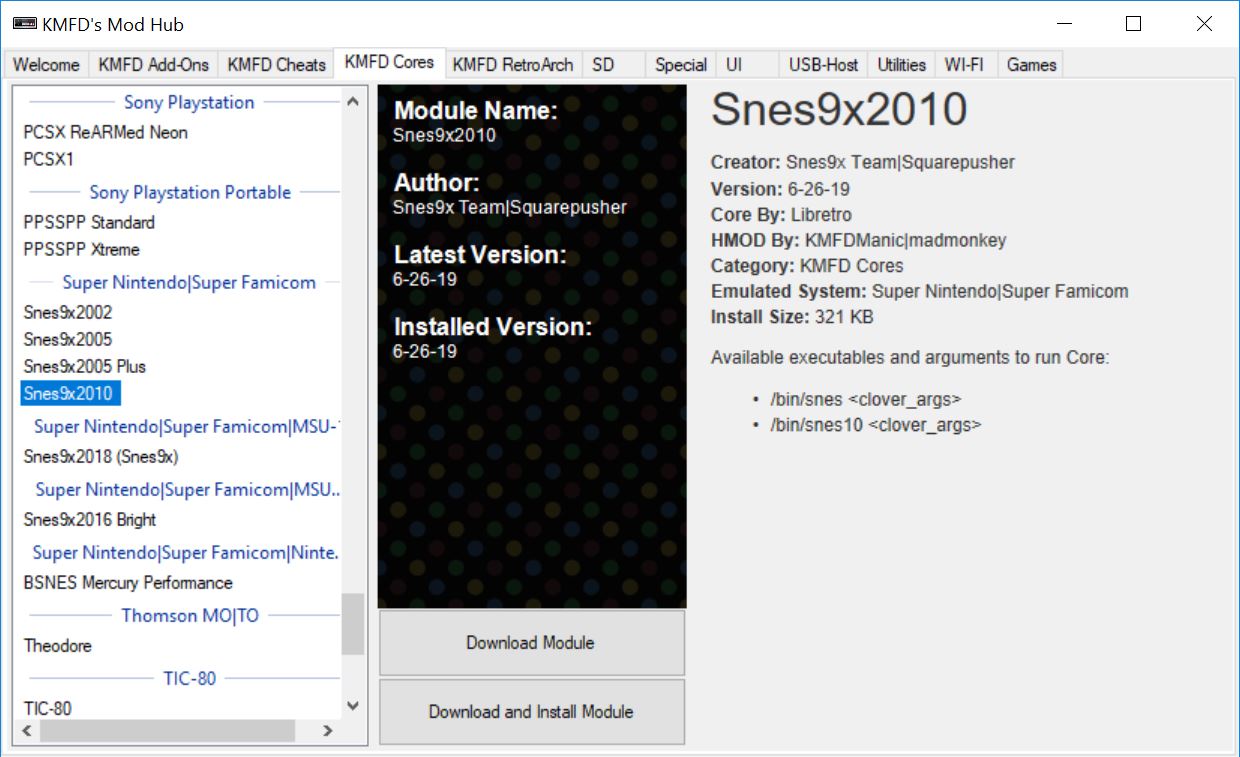Select the PCSX1 core
The image size is (1240, 757).
click(x=49, y=159)
